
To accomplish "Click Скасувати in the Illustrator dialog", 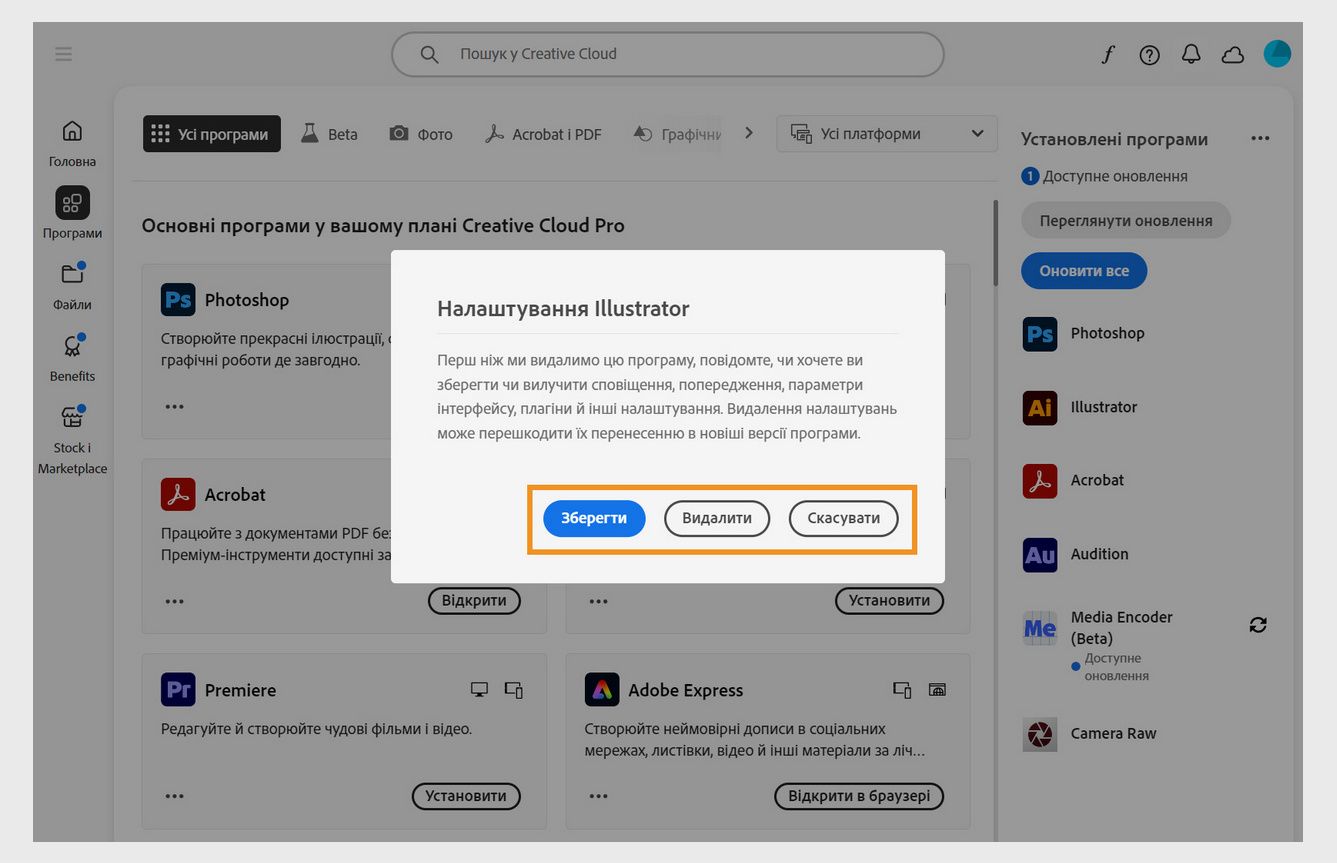I will point(844,518).
